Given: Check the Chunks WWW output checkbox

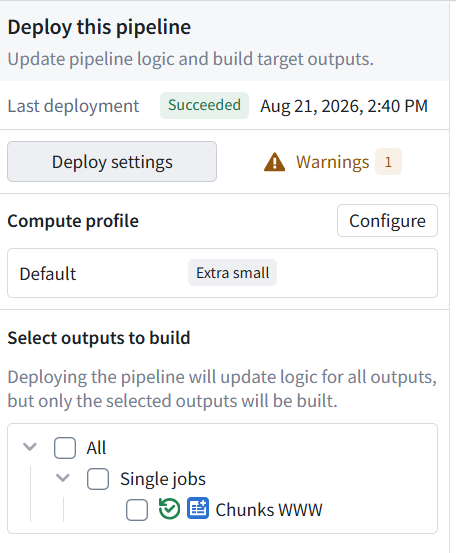Looking at the screenshot, I should click(137, 510).
